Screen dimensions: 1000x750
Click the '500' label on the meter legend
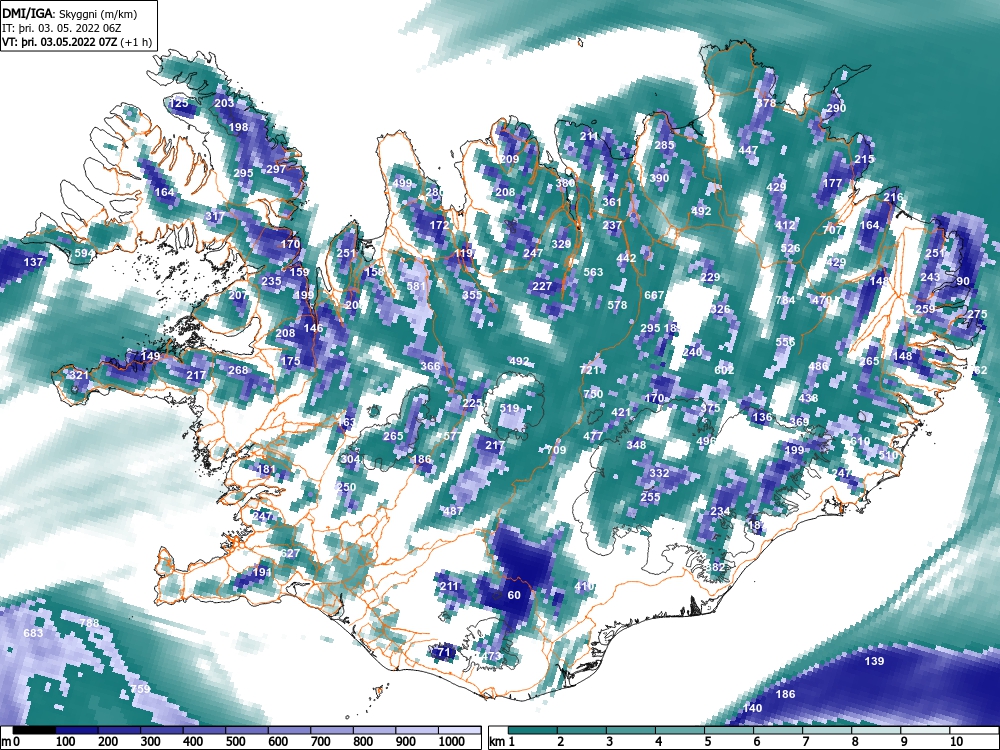235,742
